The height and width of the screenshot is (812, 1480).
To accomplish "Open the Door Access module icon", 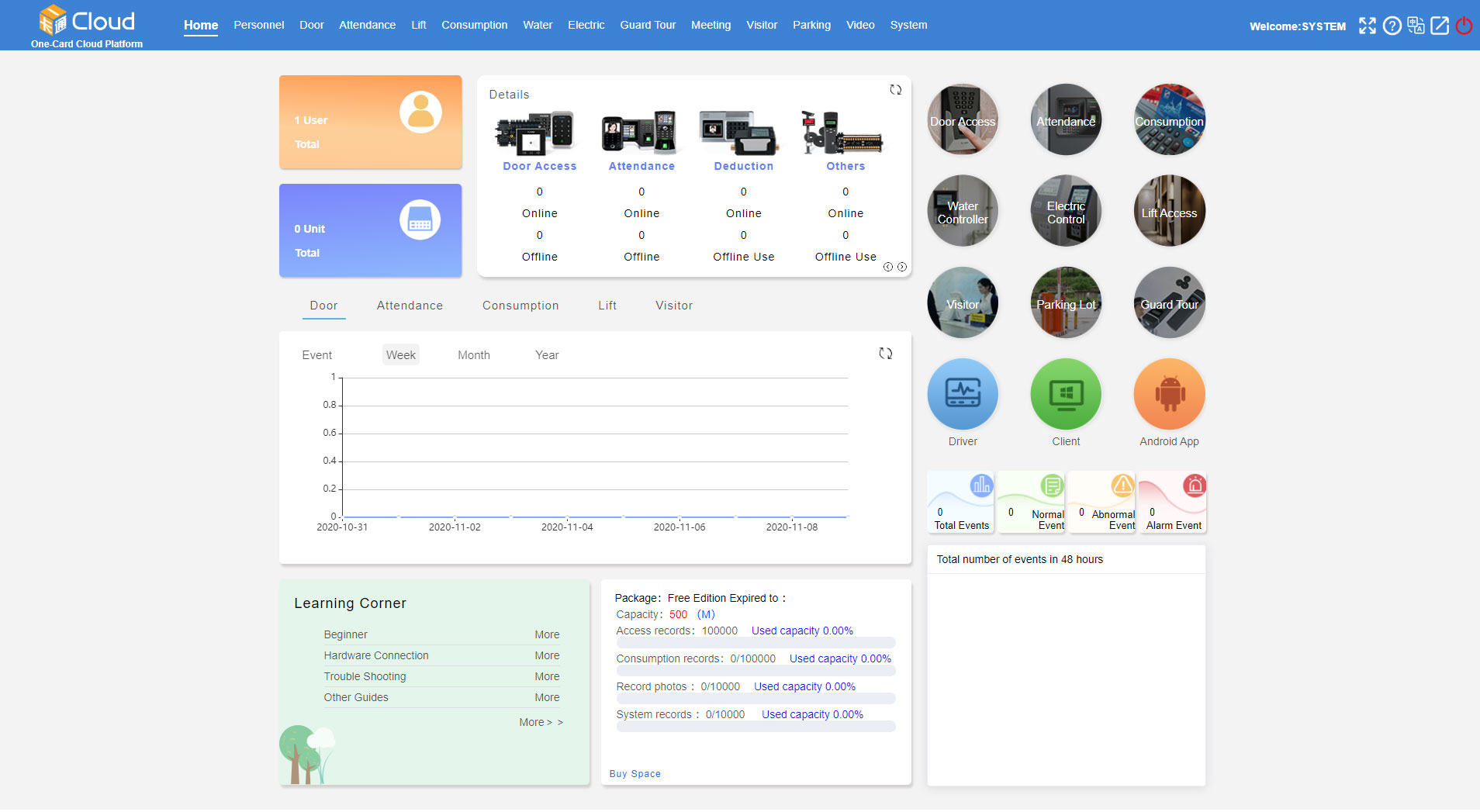I will pos(962,120).
